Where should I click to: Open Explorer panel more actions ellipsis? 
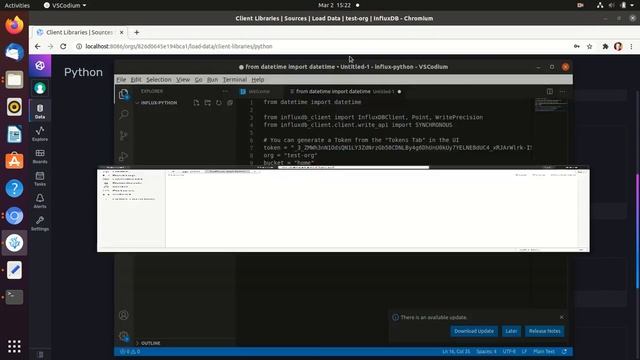pos(225,91)
